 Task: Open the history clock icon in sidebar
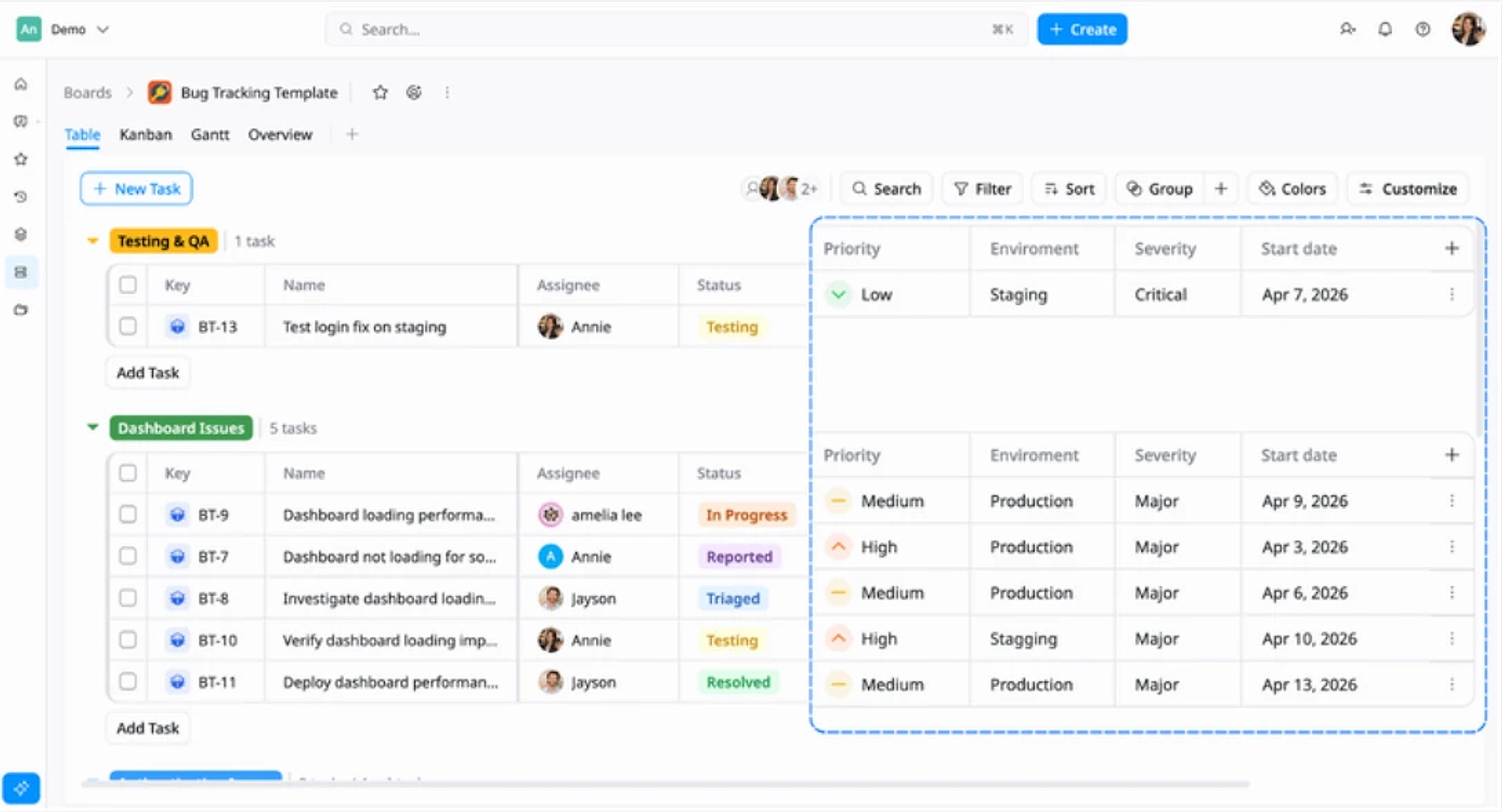coord(21,197)
